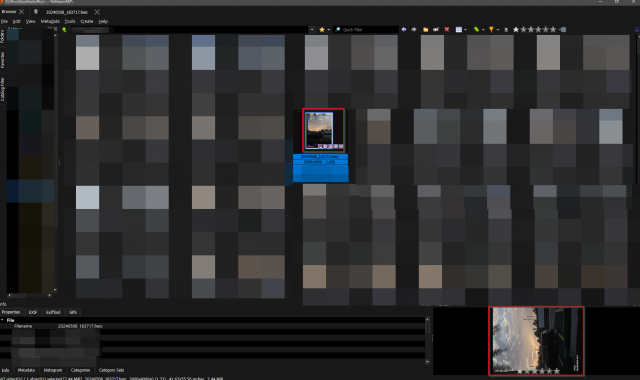
Task: Go forward with the right arrow icon
Action: pos(414,29)
